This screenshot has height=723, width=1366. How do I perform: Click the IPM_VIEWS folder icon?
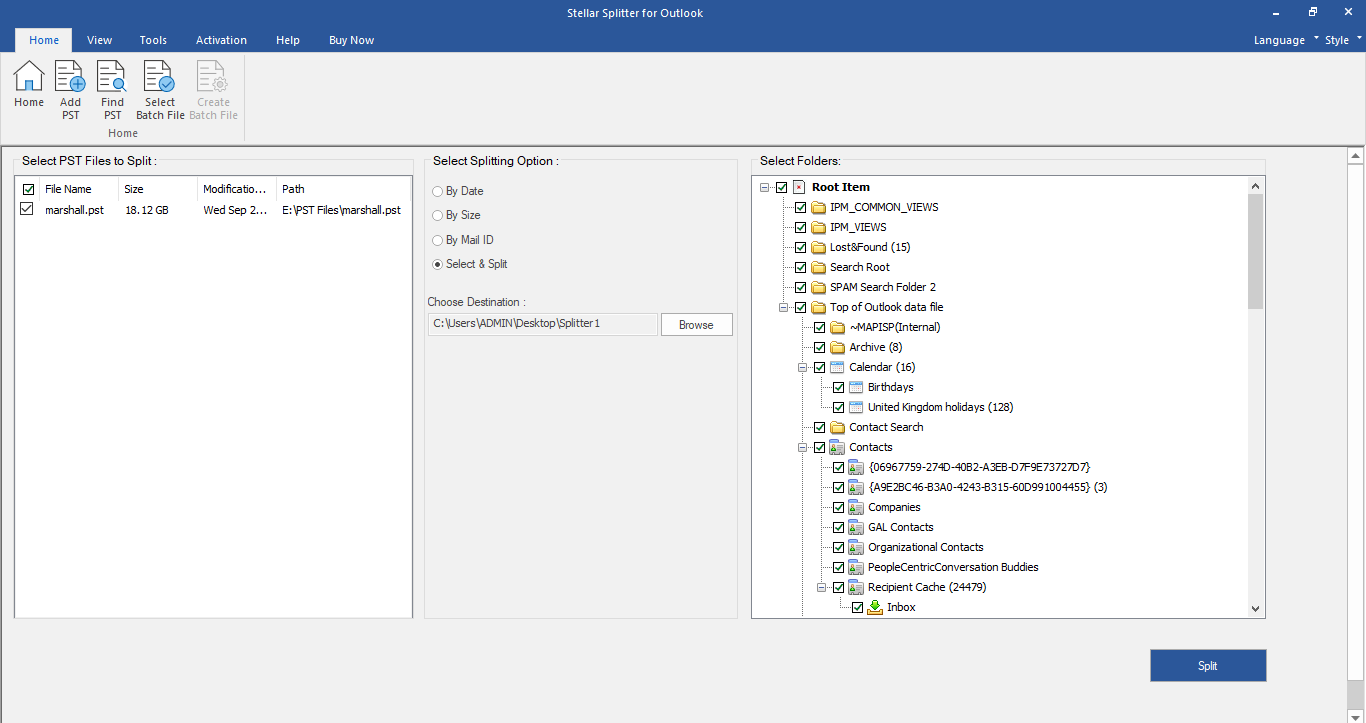click(819, 227)
